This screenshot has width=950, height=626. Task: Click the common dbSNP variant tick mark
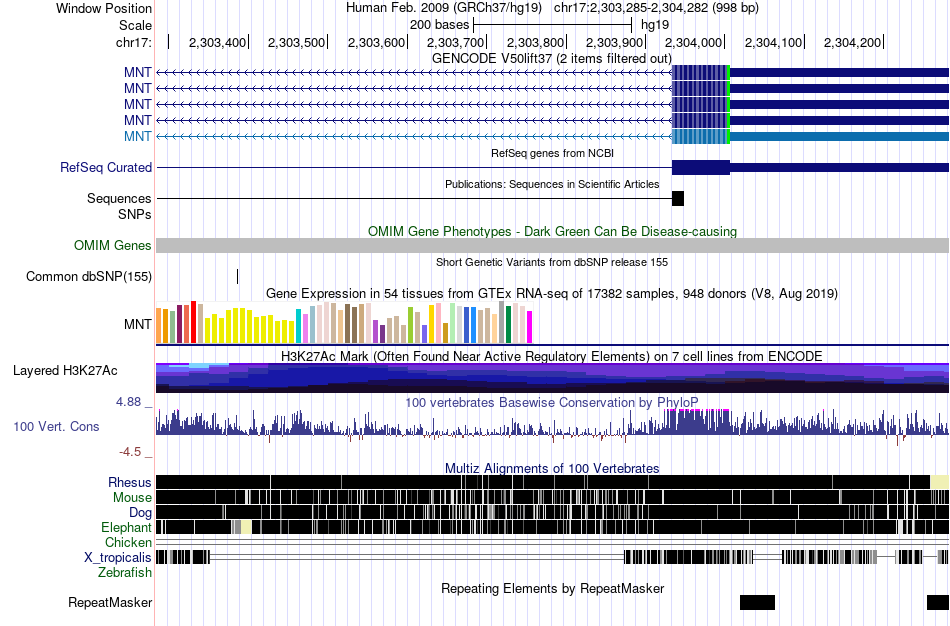[238, 276]
